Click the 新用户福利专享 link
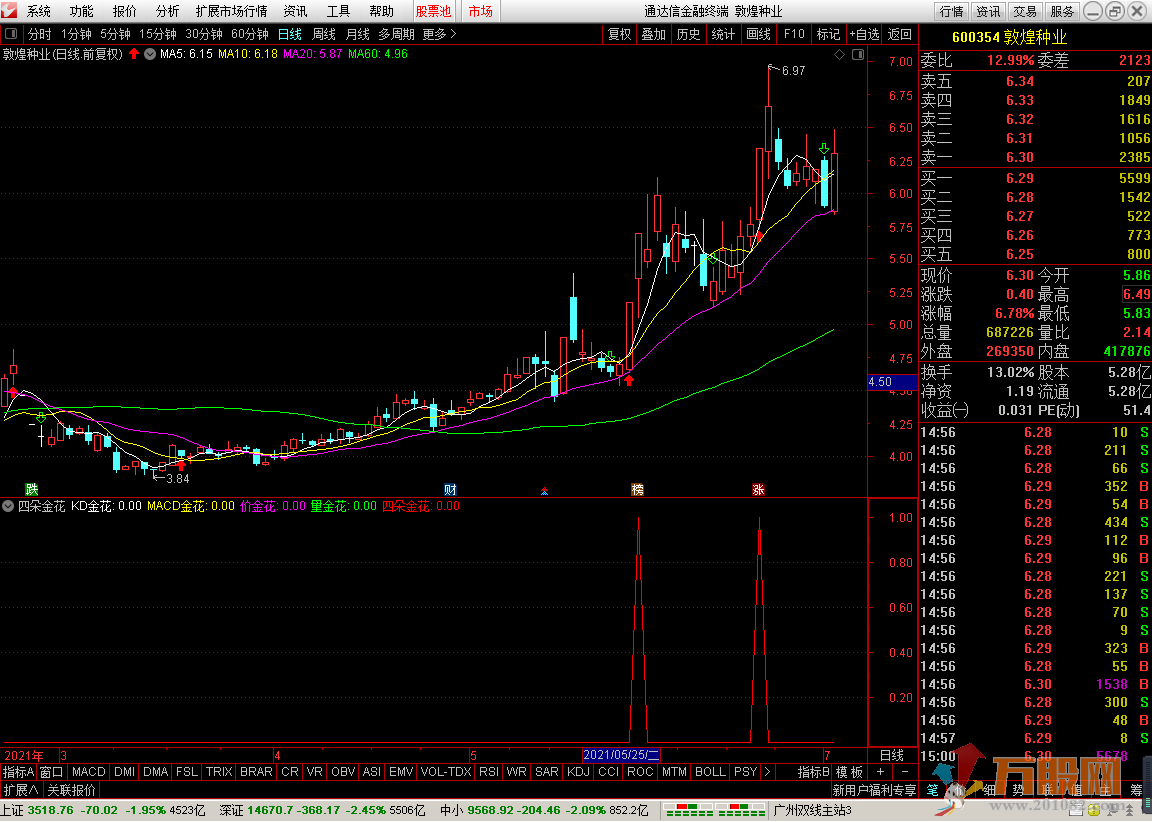Screen dimensions: 1152x822 (x=874, y=790)
